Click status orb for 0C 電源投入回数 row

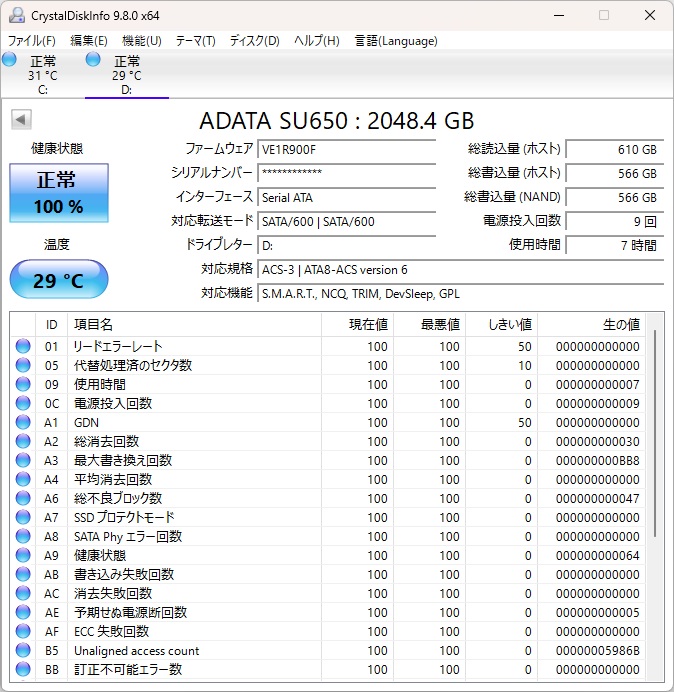click(x=23, y=403)
